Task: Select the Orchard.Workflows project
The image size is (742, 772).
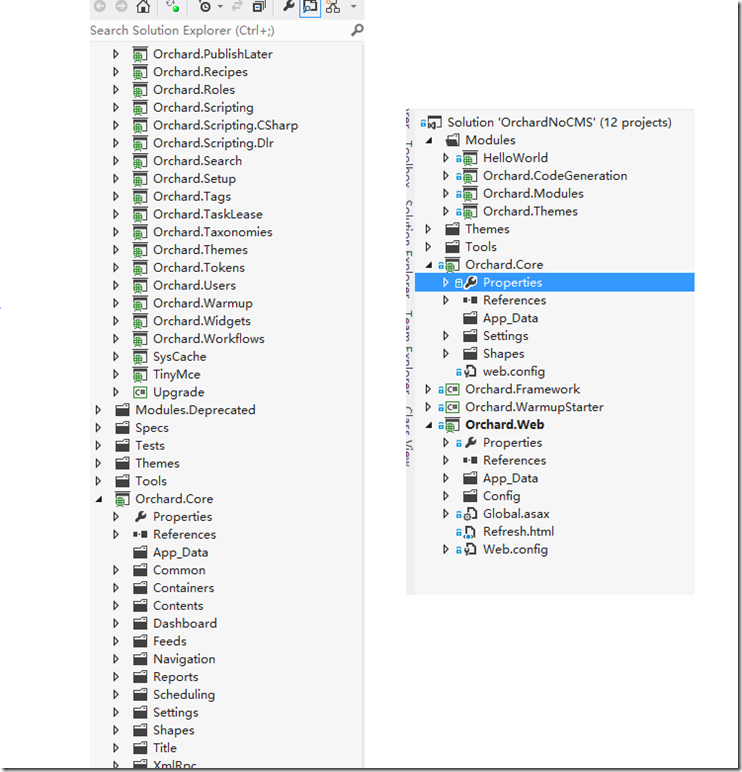Action: pos(209,339)
